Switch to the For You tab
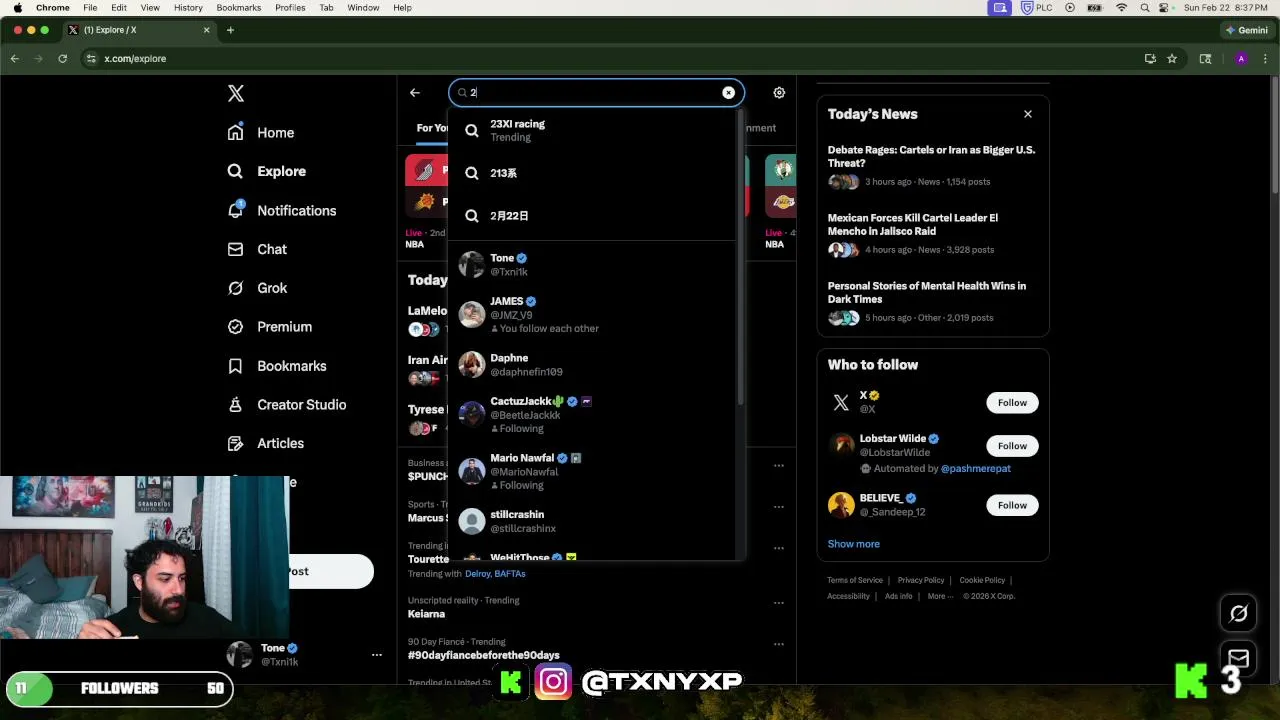1280x720 pixels. pyautogui.click(x=432, y=128)
